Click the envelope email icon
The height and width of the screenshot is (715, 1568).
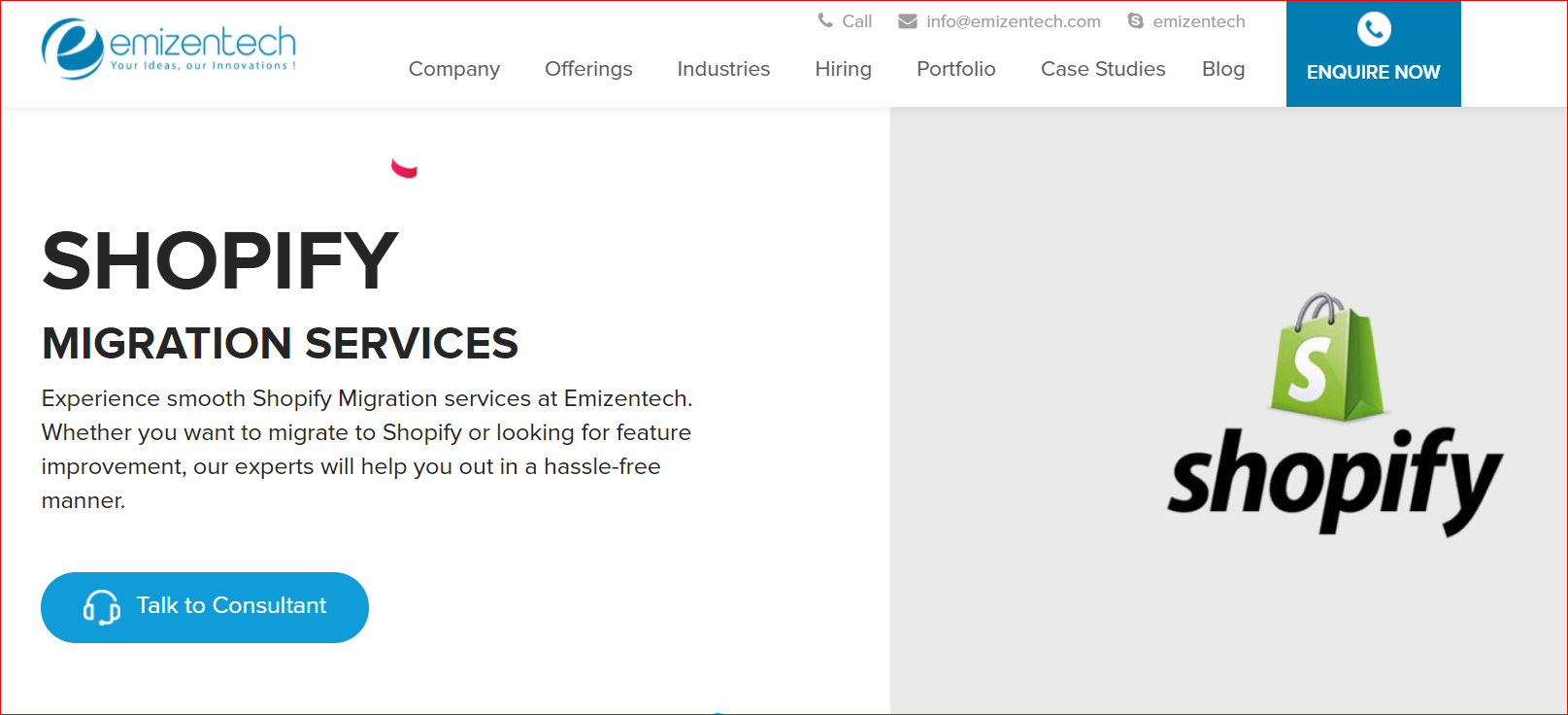[908, 21]
